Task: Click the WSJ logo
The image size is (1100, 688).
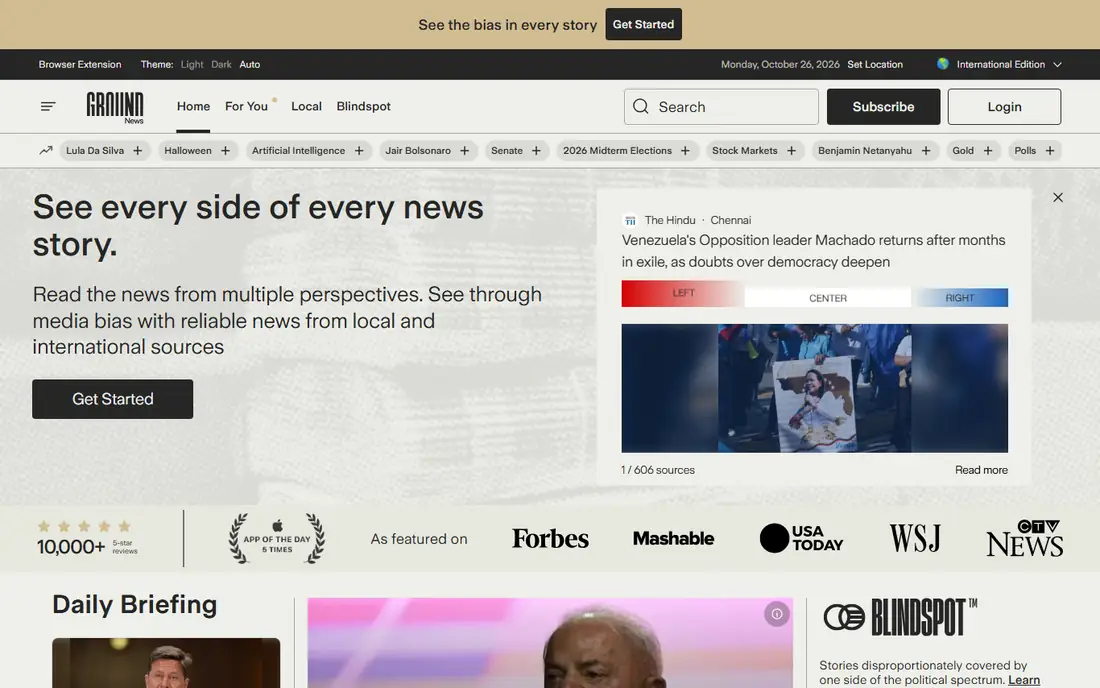Action: [915, 539]
